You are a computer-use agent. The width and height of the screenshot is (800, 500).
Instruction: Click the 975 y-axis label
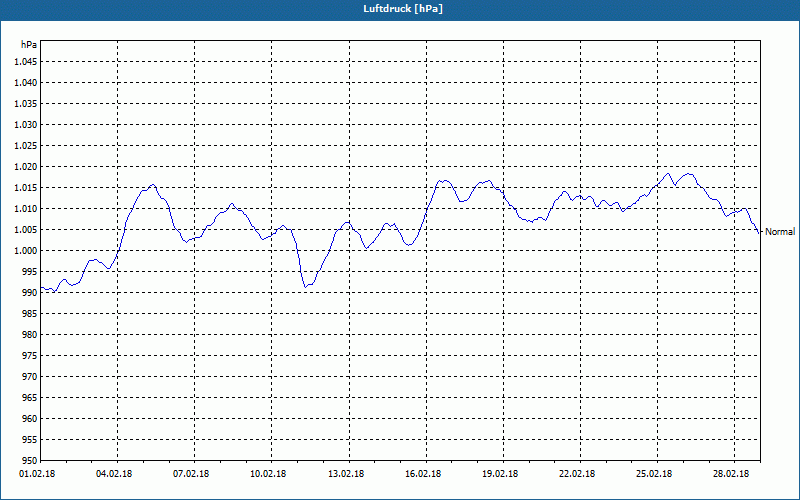30,356
